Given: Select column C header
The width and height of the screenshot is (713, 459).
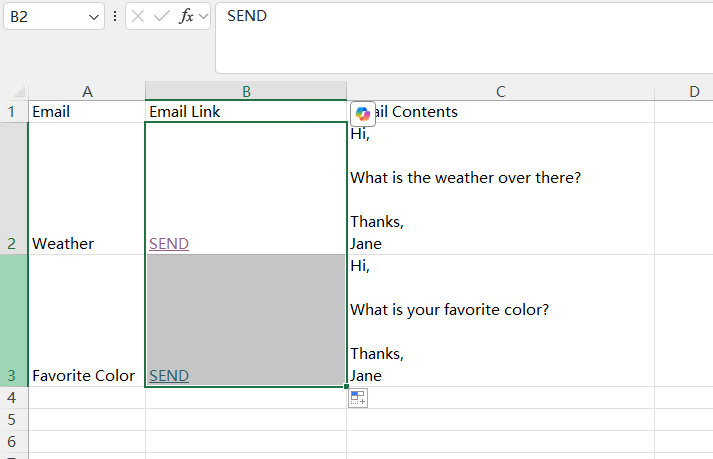Looking at the screenshot, I should (x=501, y=91).
